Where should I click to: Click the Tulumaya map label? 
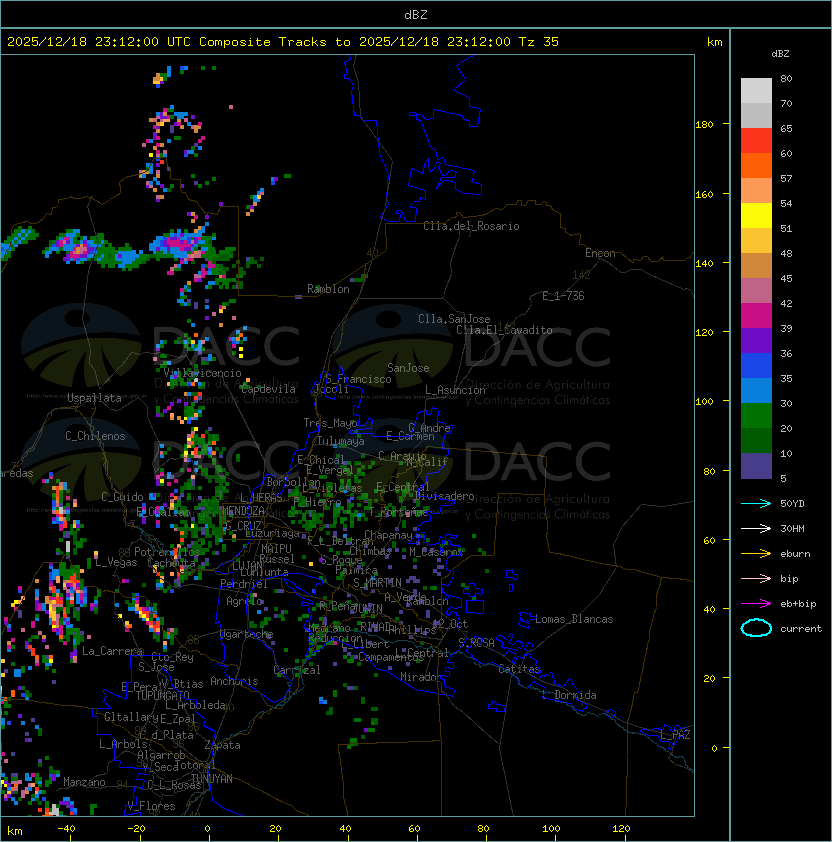341,441
